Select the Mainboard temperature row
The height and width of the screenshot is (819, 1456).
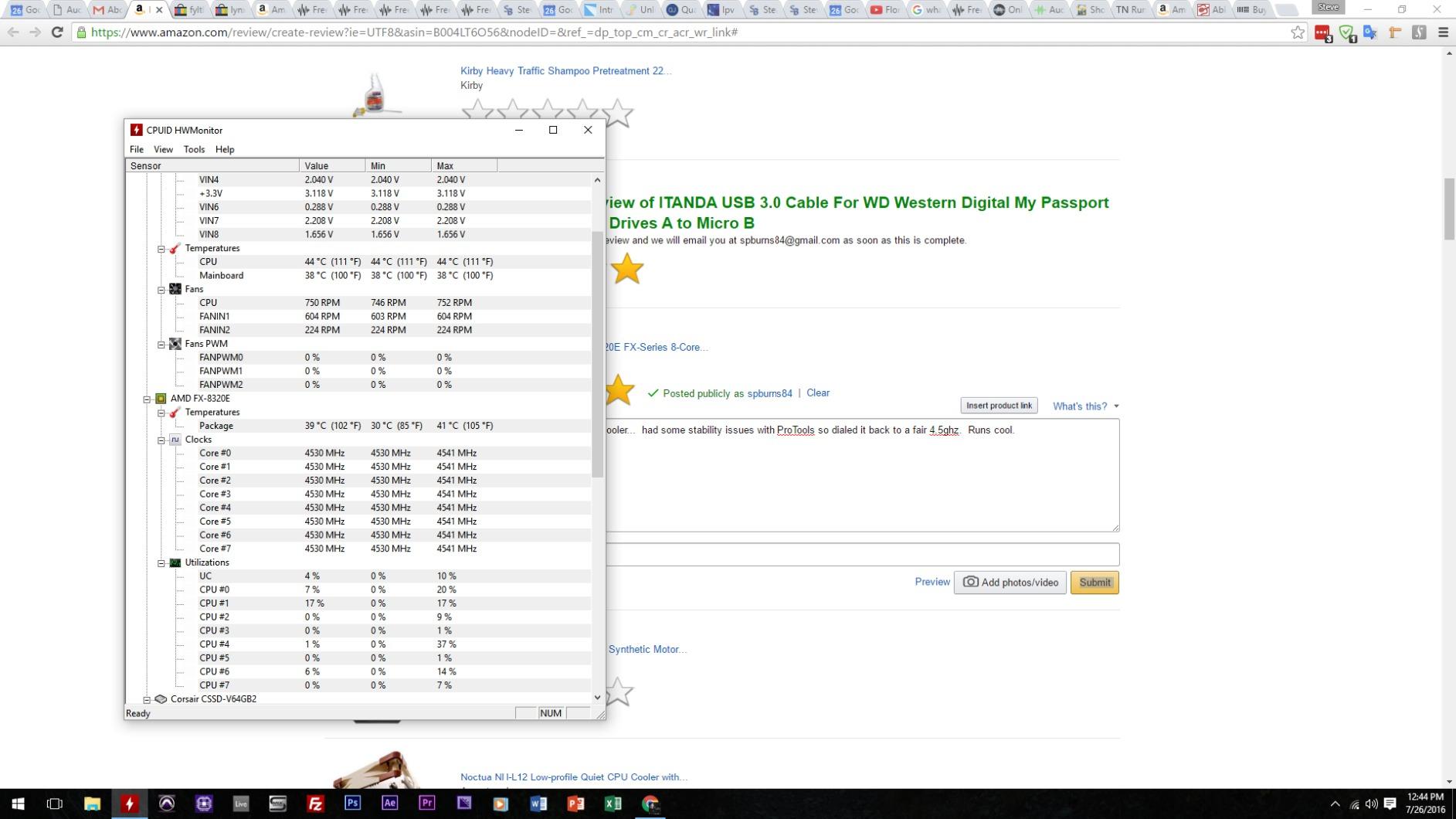coord(359,276)
